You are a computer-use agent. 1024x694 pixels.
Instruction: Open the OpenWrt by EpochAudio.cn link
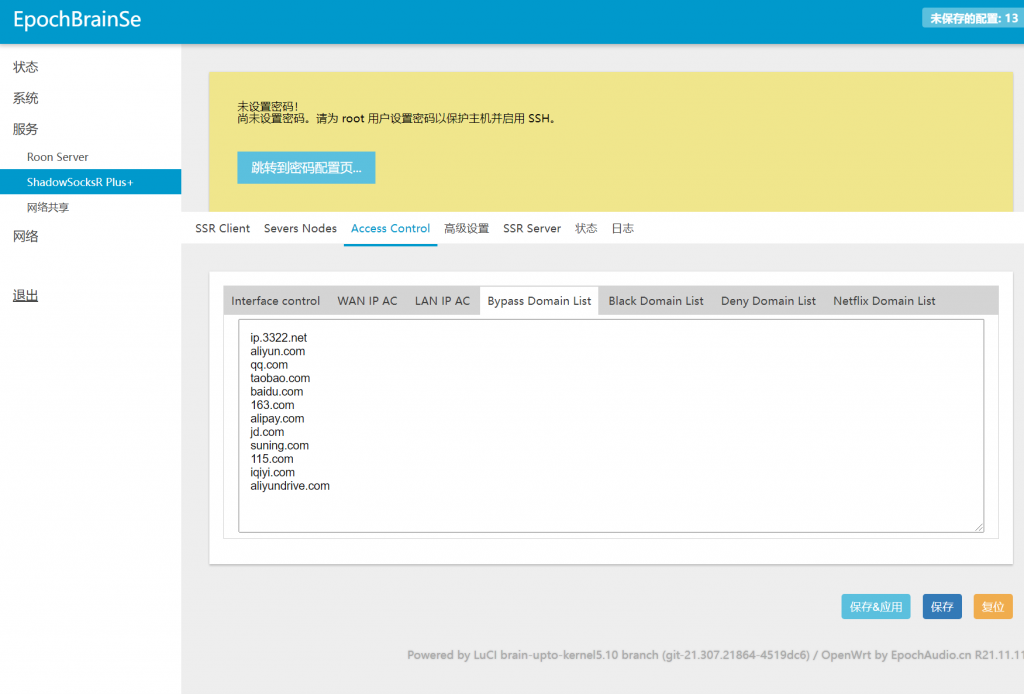tap(922, 655)
